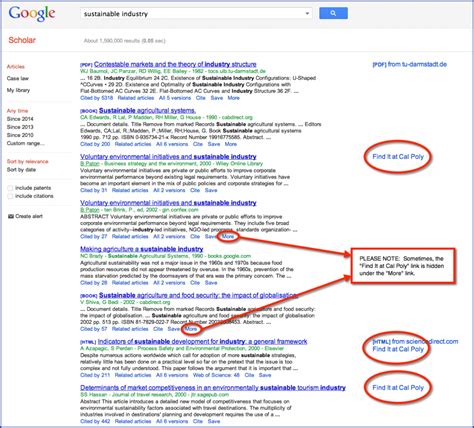Open 'Making agriculture a sustainable industry' result
Viewport: 474px width, 428px height.
tap(142, 249)
